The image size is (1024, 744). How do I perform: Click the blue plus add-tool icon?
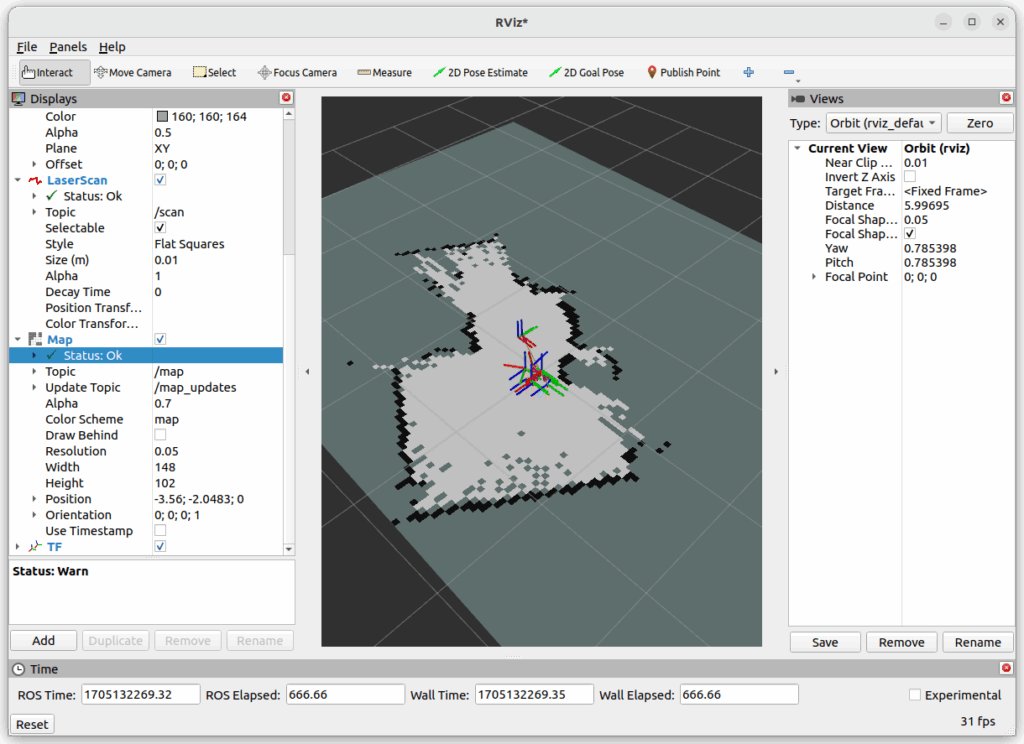748,72
